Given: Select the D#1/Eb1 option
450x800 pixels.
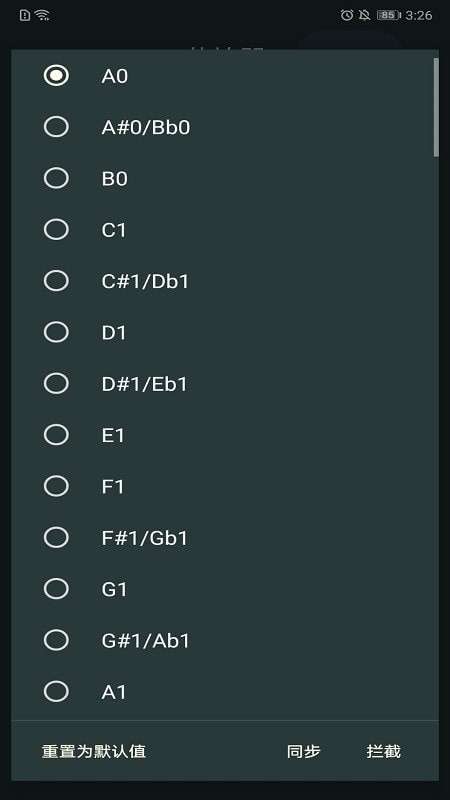Looking at the screenshot, I should click(x=56, y=383).
